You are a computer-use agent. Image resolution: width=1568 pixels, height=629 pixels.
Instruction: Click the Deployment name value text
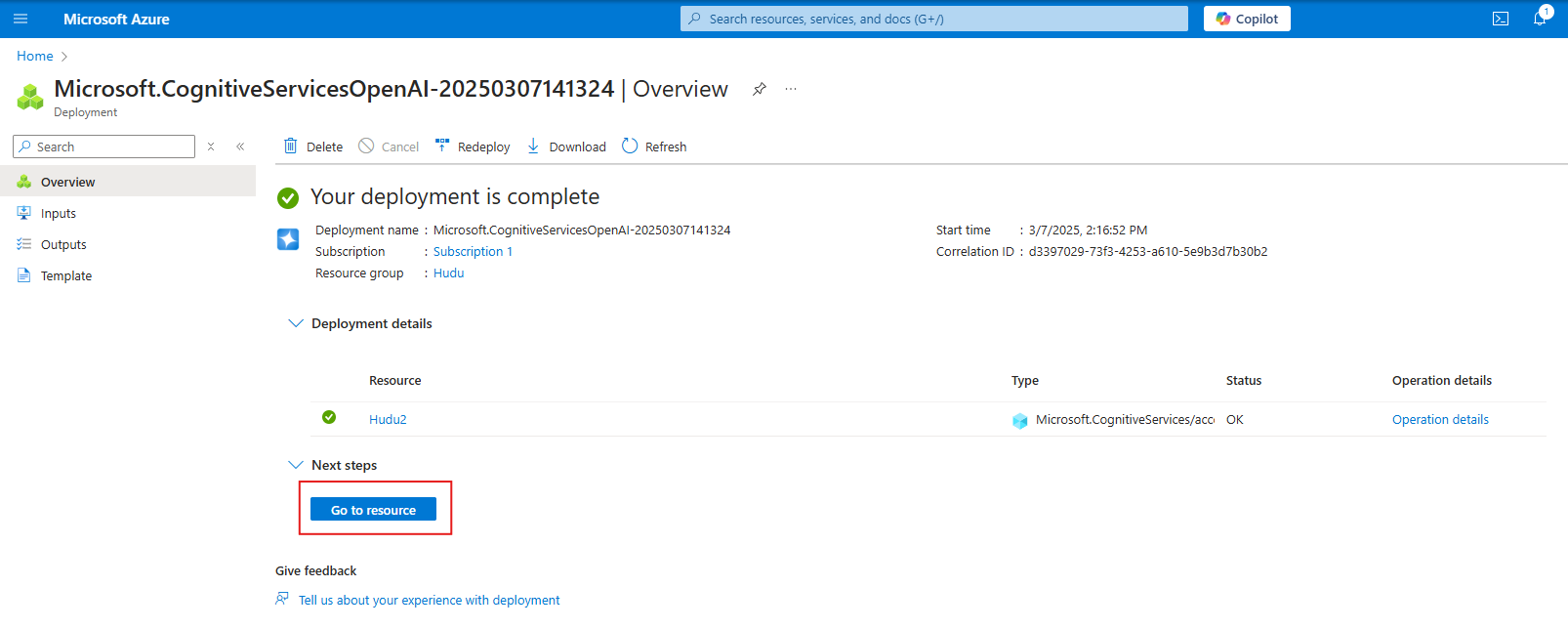(582, 231)
